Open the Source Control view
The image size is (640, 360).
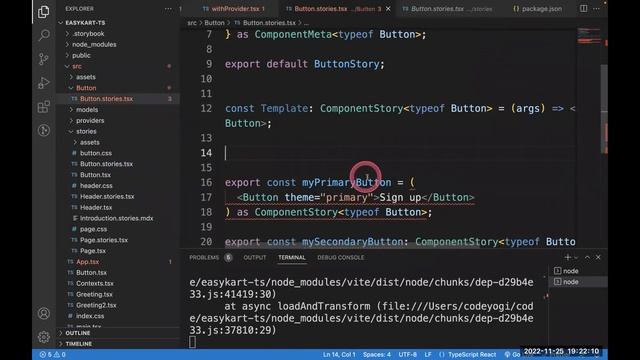coord(44,59)
